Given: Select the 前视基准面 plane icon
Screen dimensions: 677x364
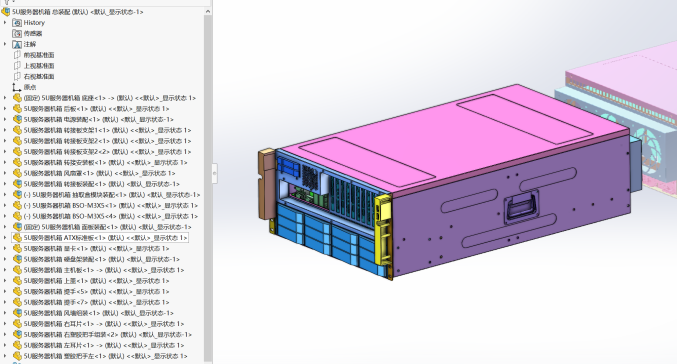Looking at the screenshot, I should click(x=17, y=55).
